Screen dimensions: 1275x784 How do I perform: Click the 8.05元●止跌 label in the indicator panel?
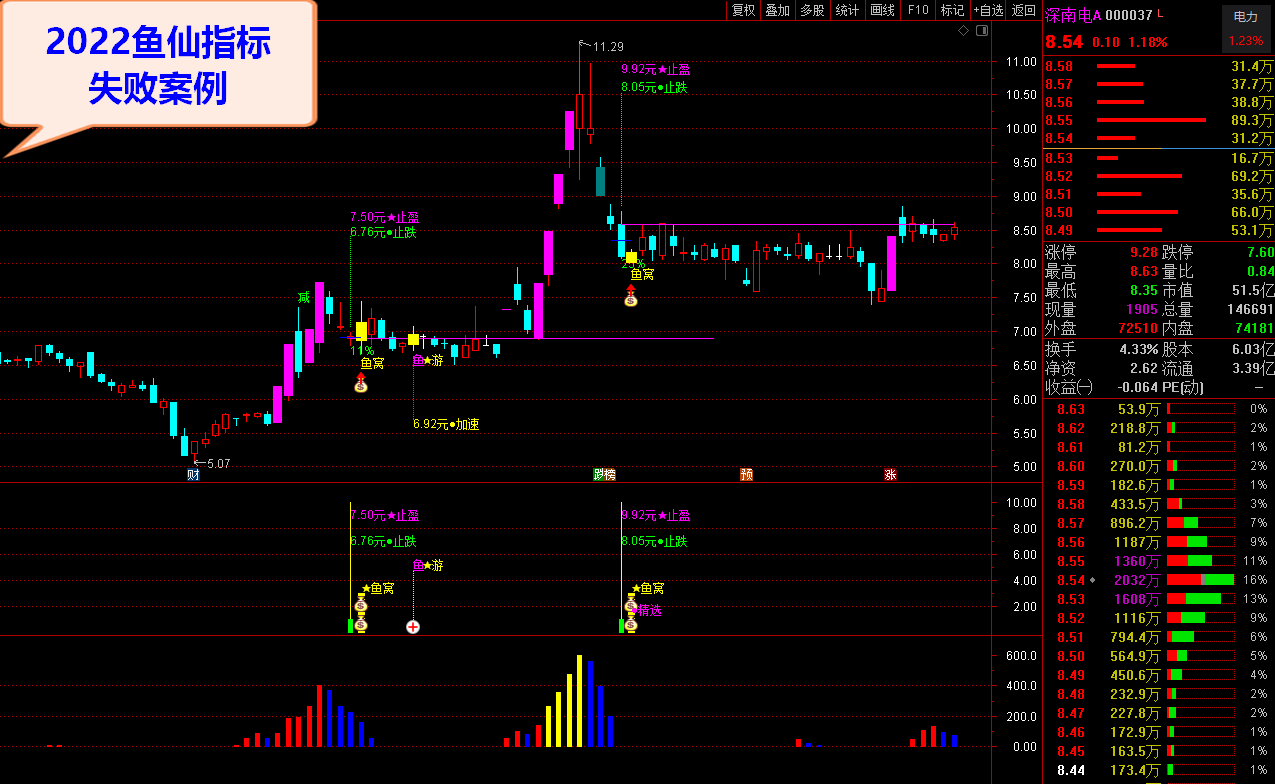(x=654, y=541)
